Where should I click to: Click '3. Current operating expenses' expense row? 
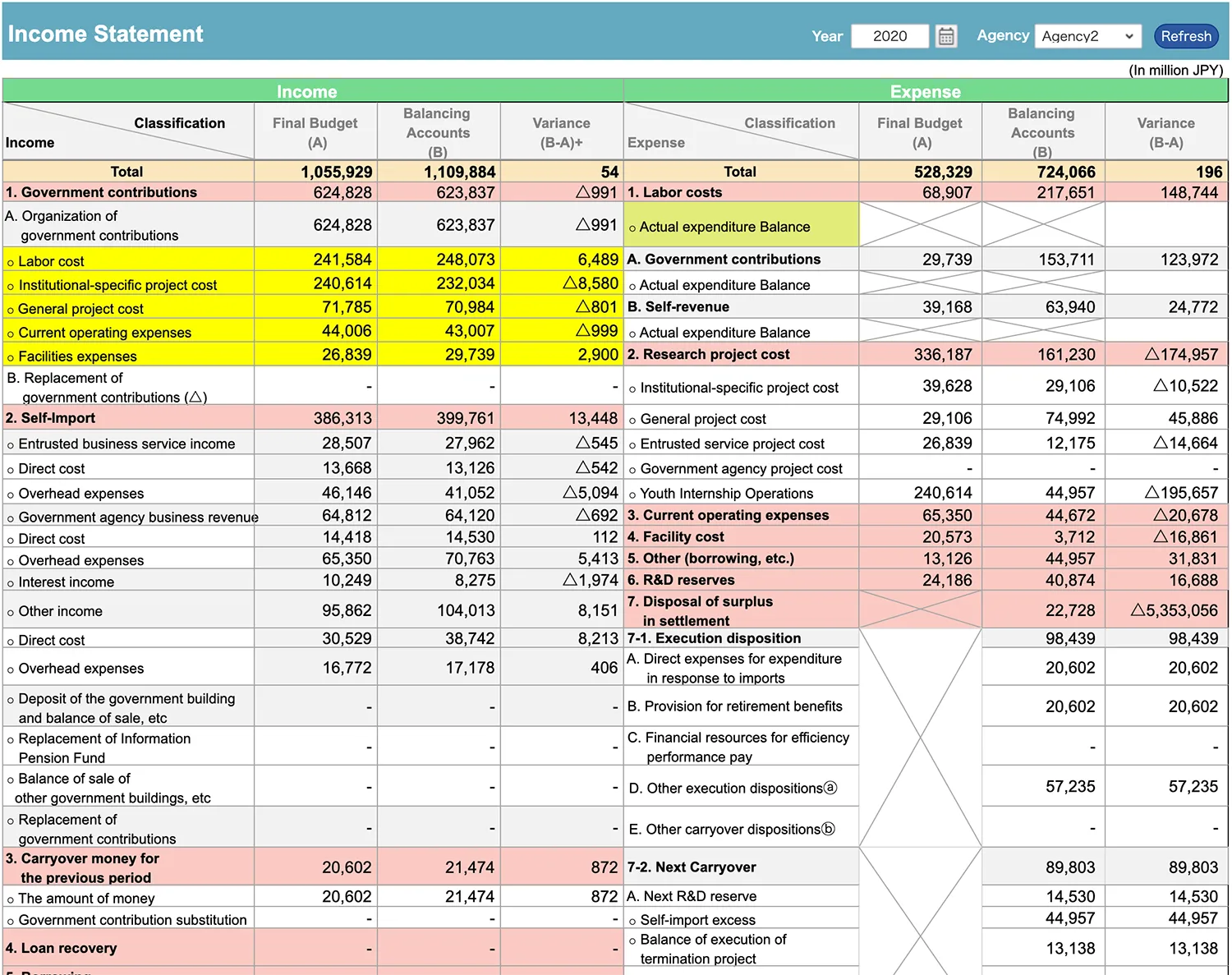[x=926, y=515]
